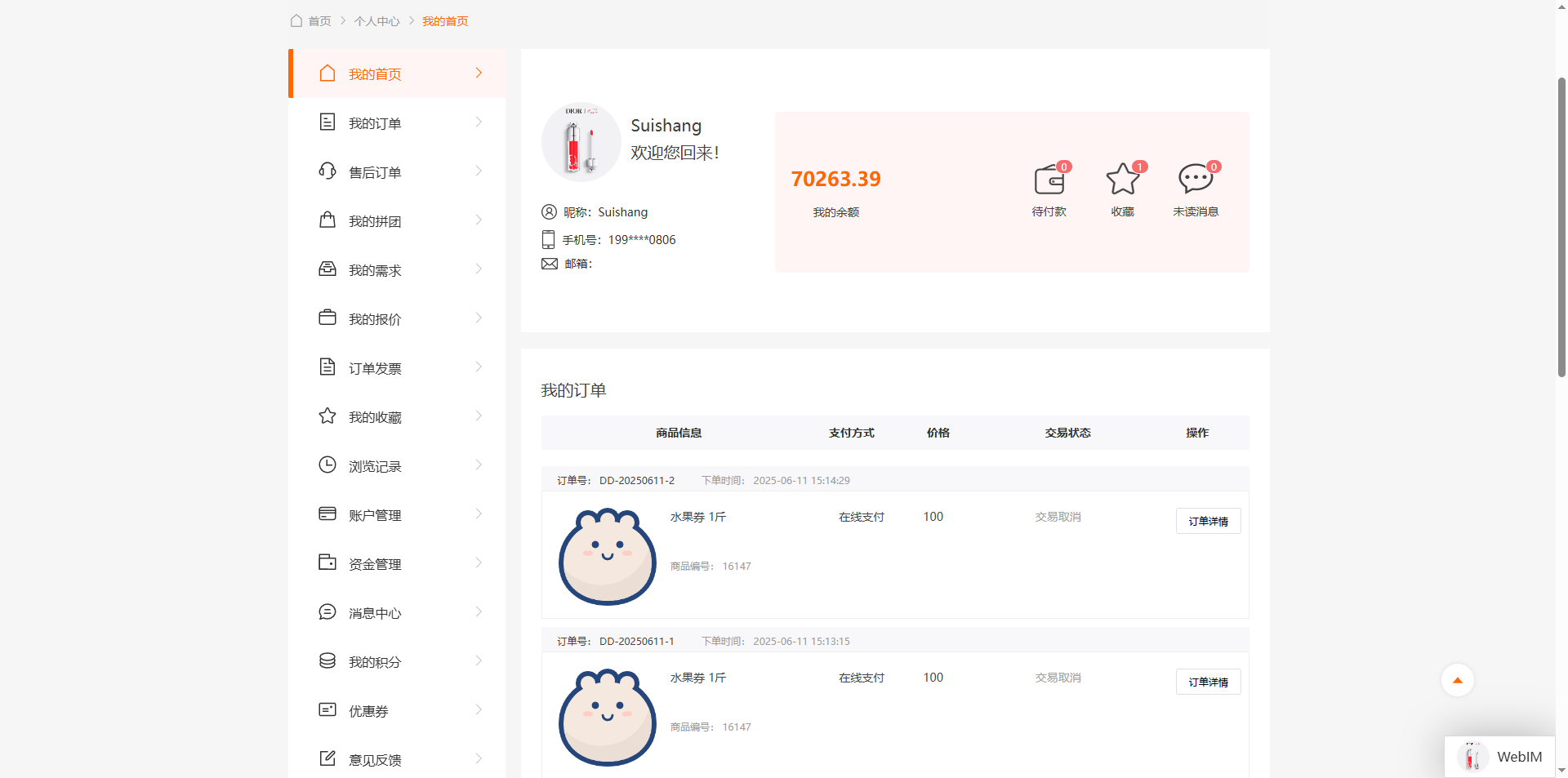The height and width of the screenshot is (778, 1568).
Task: Click the clock icon for 浏览记录
Action: click(327, 465)
